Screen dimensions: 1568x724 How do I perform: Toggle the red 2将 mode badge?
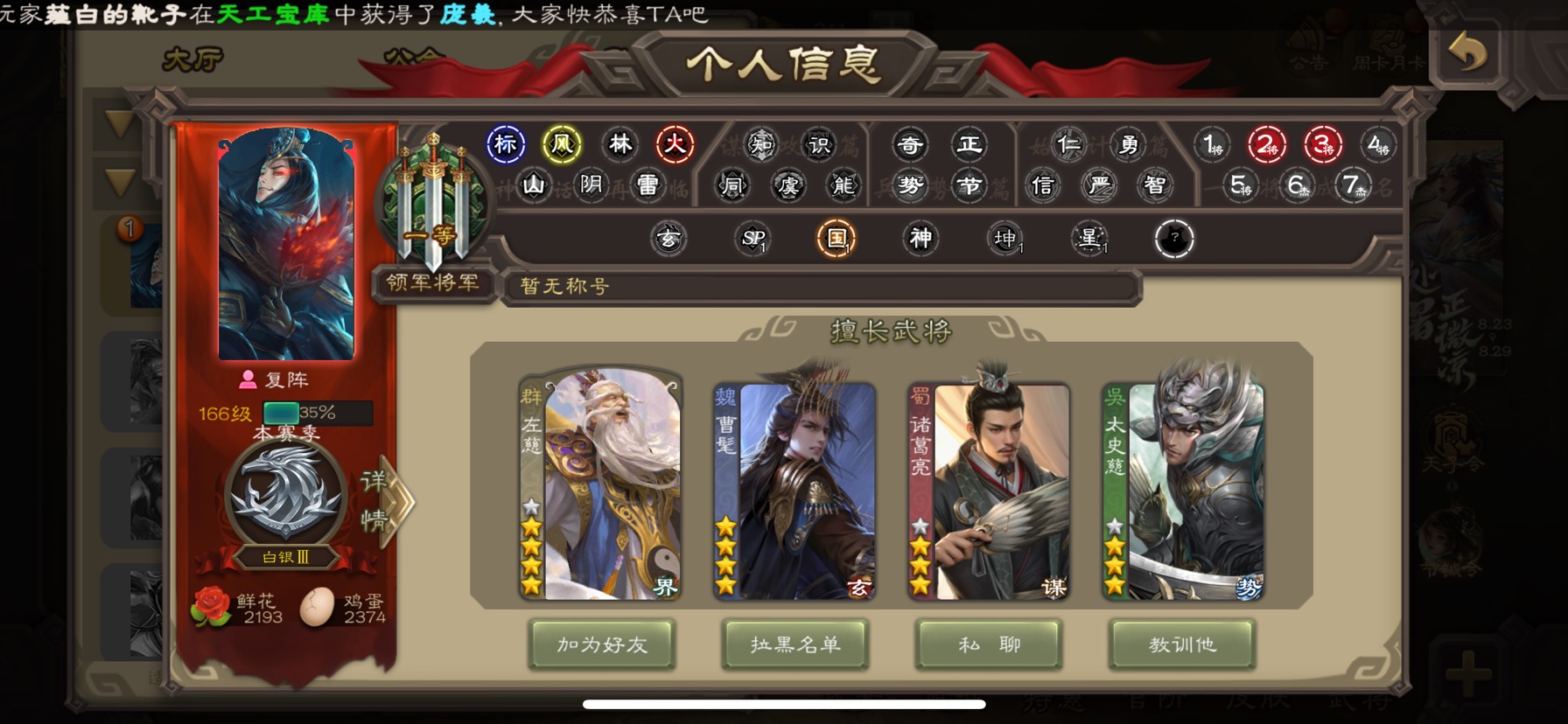click(x=1266, y=144)
